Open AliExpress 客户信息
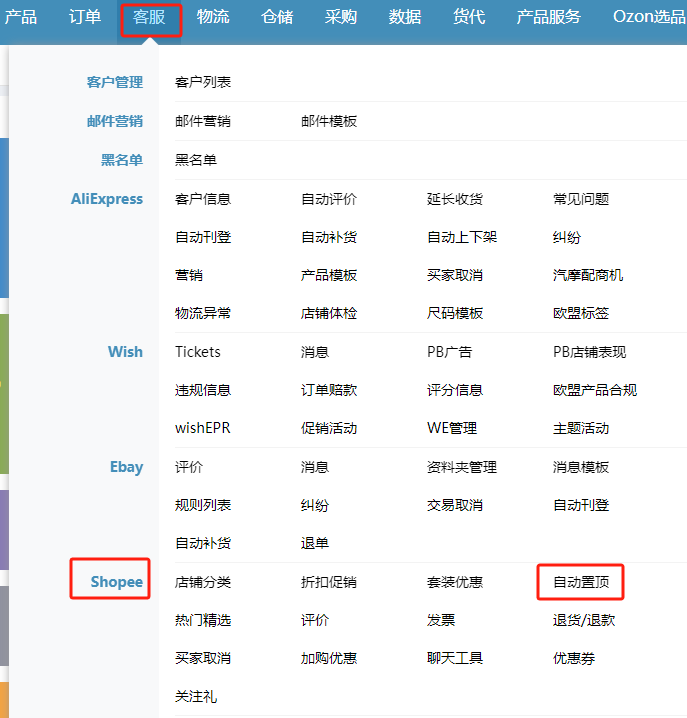687x718 pixels. [203, 199]
